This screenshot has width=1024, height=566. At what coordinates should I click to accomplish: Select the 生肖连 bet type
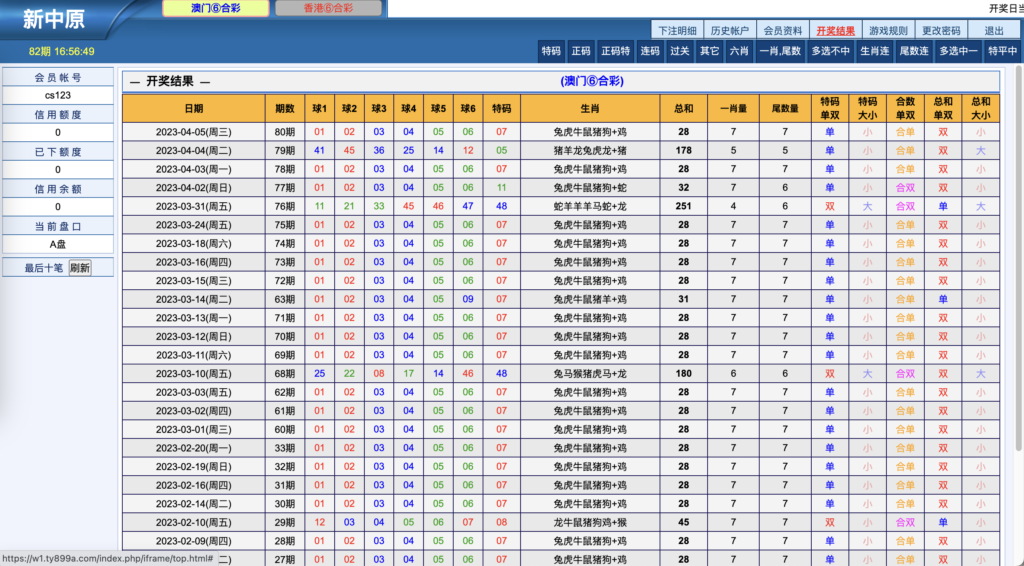point(874,51)
